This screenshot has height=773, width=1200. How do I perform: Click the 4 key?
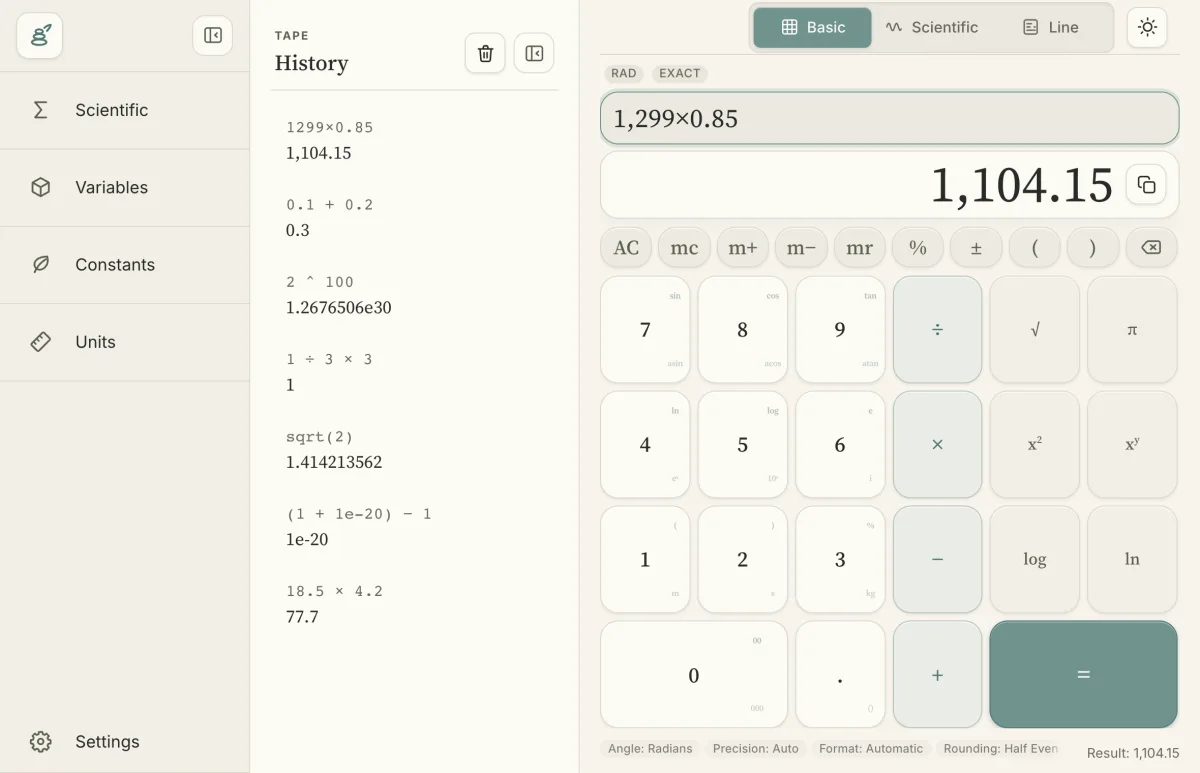(x=645, y=444)
